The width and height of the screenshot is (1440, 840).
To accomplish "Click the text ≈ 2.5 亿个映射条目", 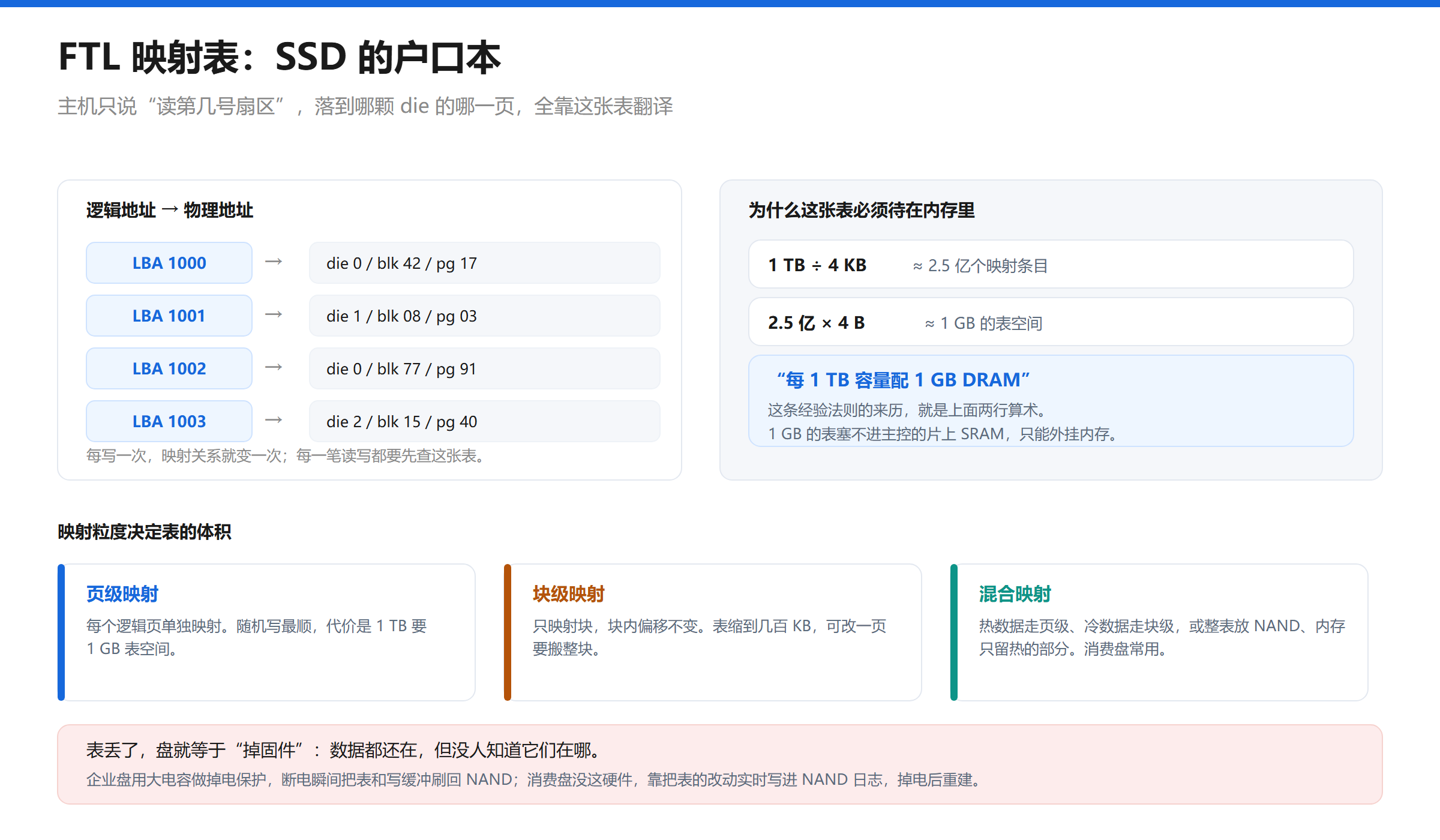I will click(x=980, y=265).
